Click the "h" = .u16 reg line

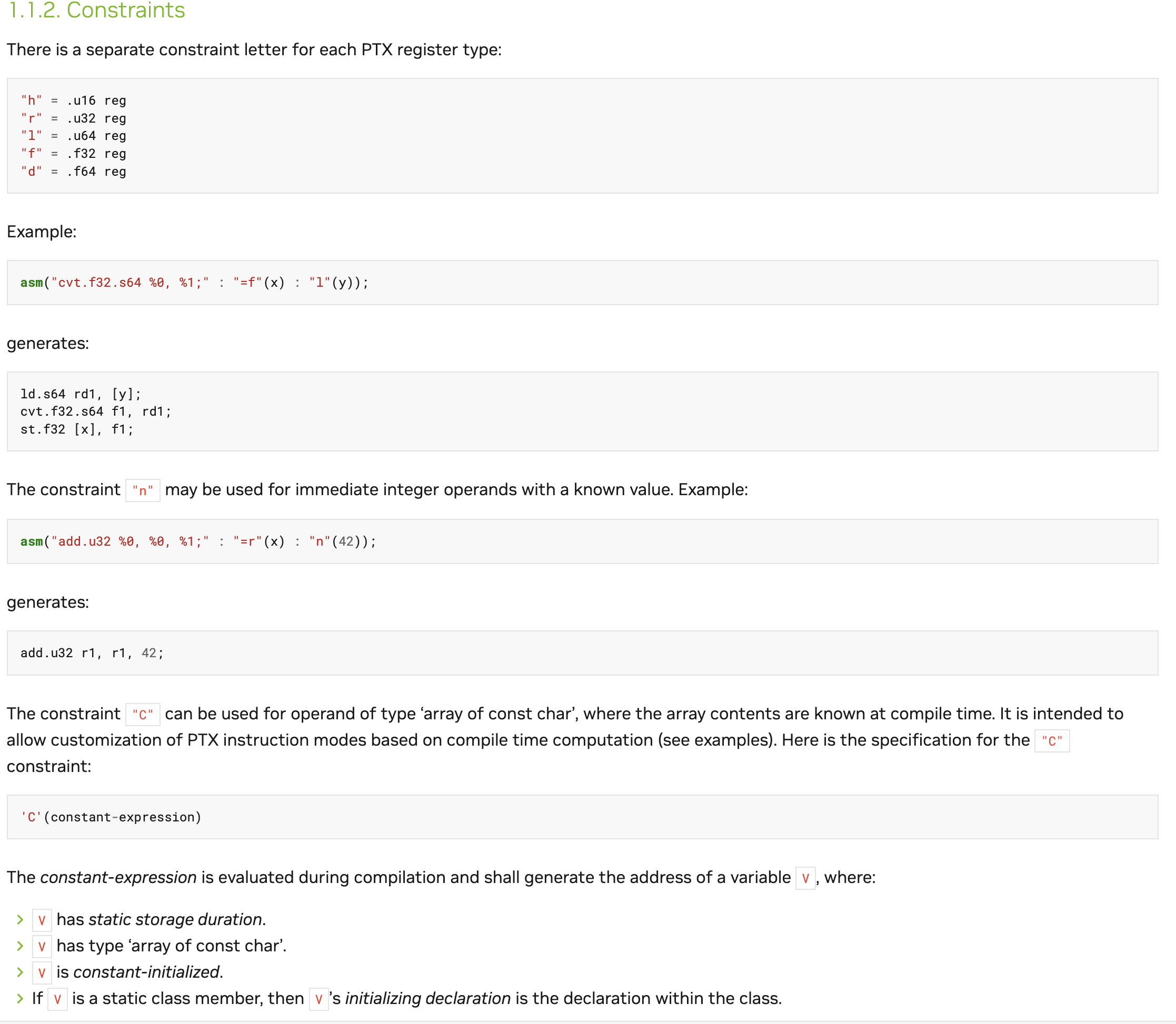73,101
